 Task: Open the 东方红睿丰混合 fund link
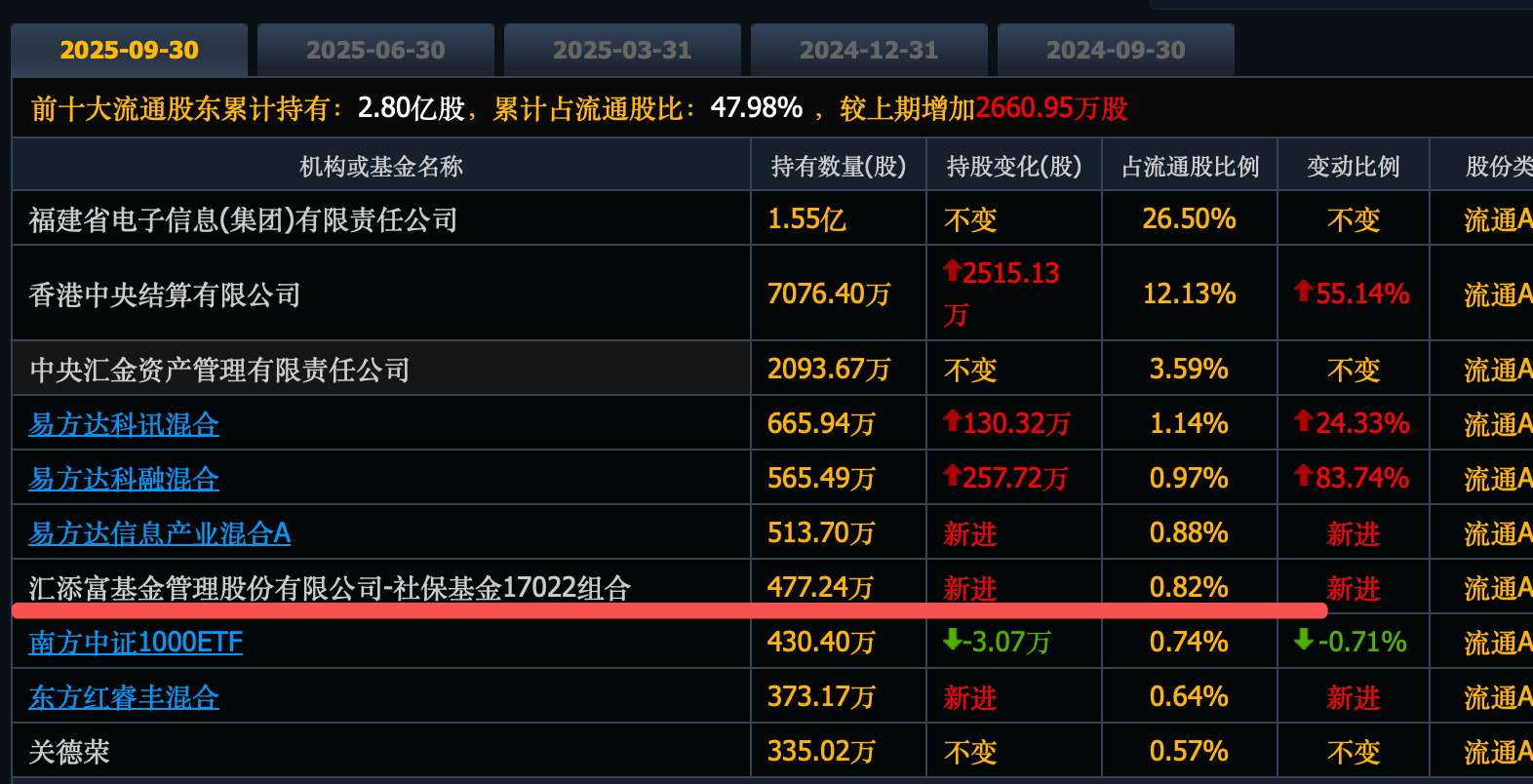124,697
